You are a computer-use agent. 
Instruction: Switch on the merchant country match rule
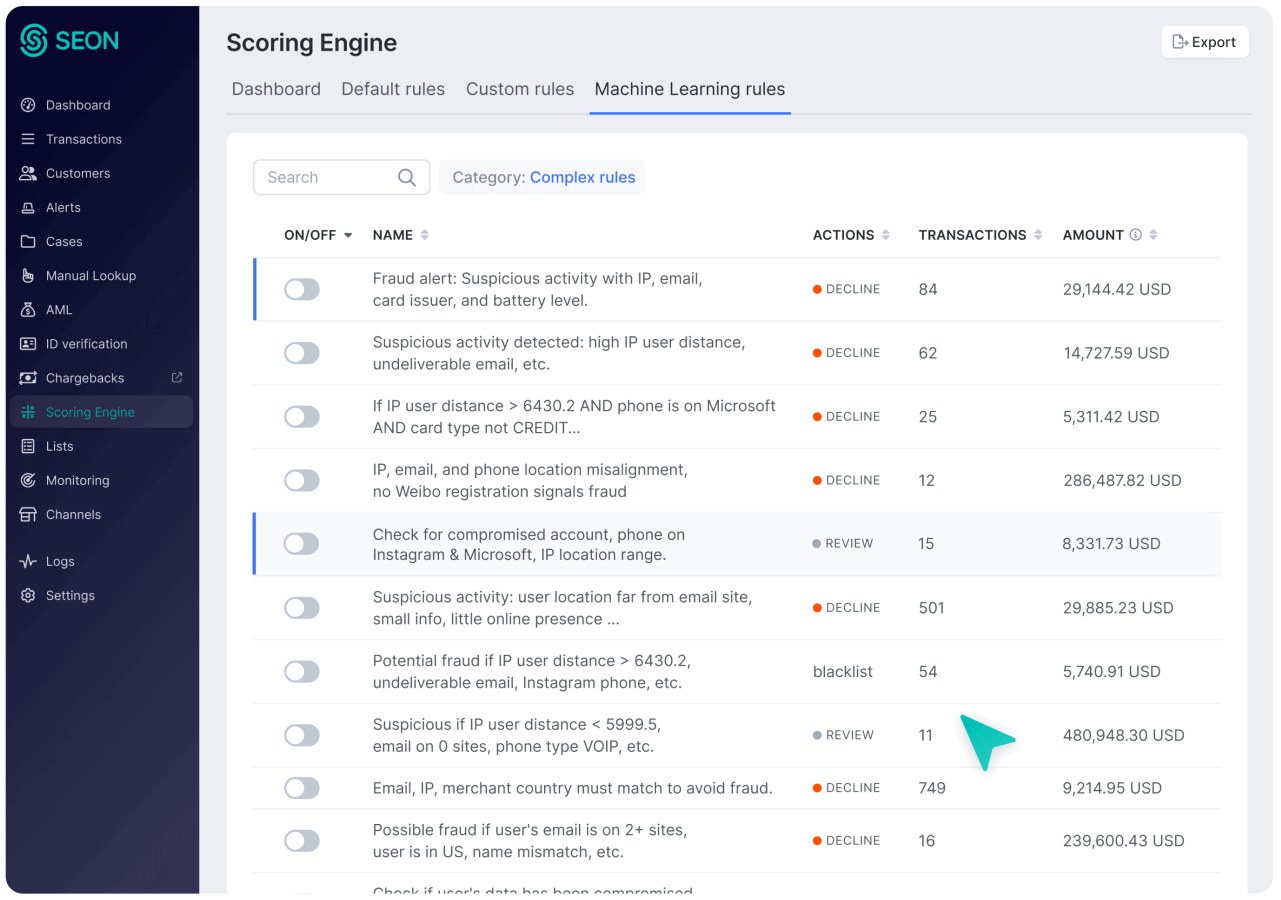tap(301, 788)
